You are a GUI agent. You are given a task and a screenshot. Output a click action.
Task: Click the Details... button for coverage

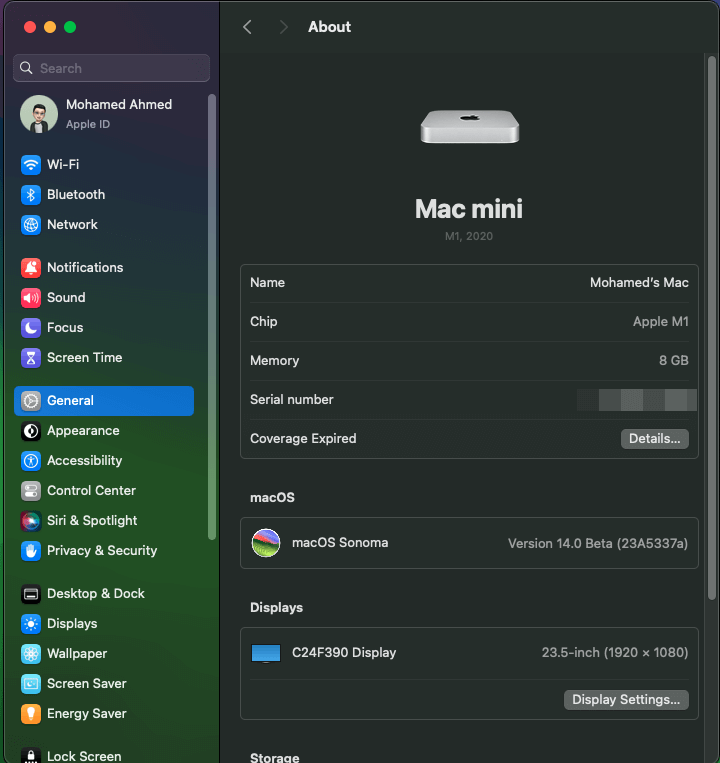(x=654, y=439)
